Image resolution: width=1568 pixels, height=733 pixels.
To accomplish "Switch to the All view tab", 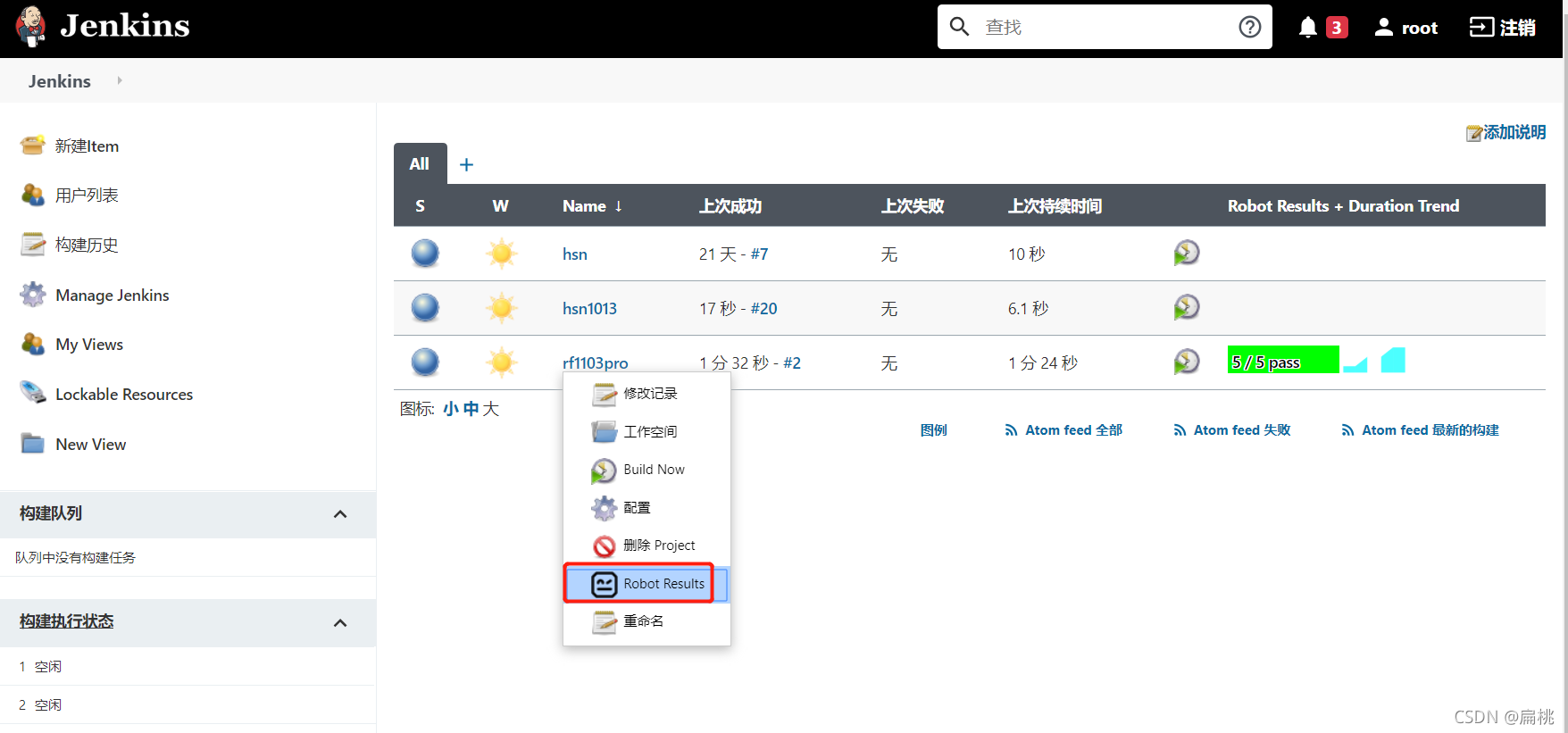I will (x=420, y=163).
